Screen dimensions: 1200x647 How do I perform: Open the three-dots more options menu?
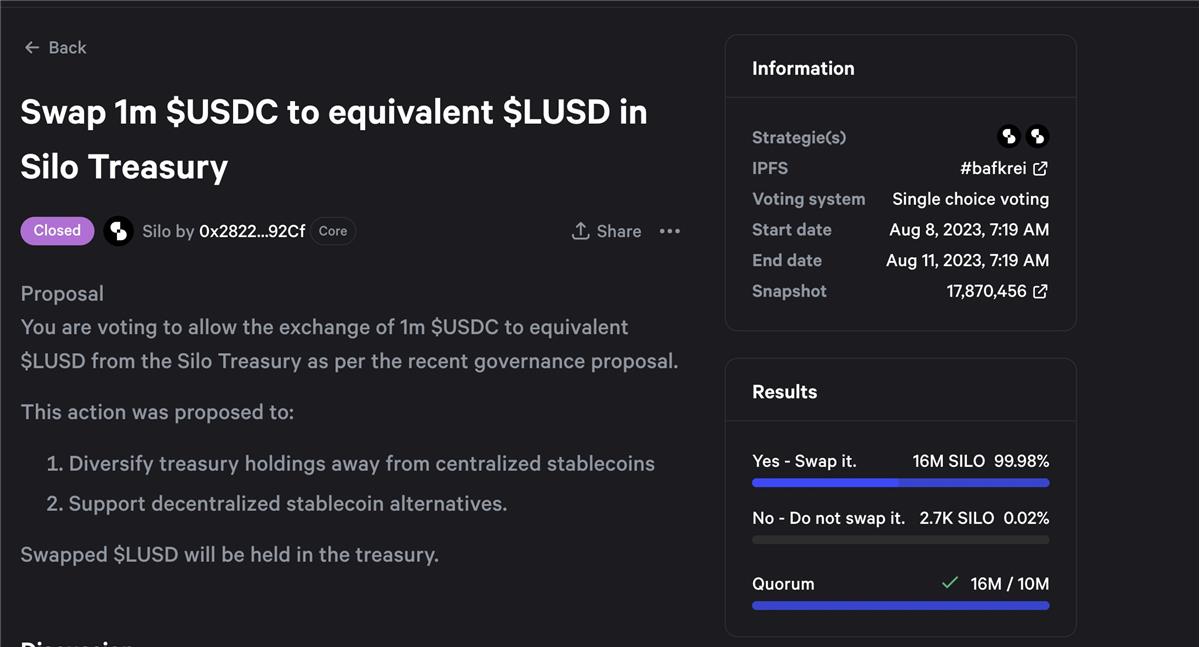(670, 231)
